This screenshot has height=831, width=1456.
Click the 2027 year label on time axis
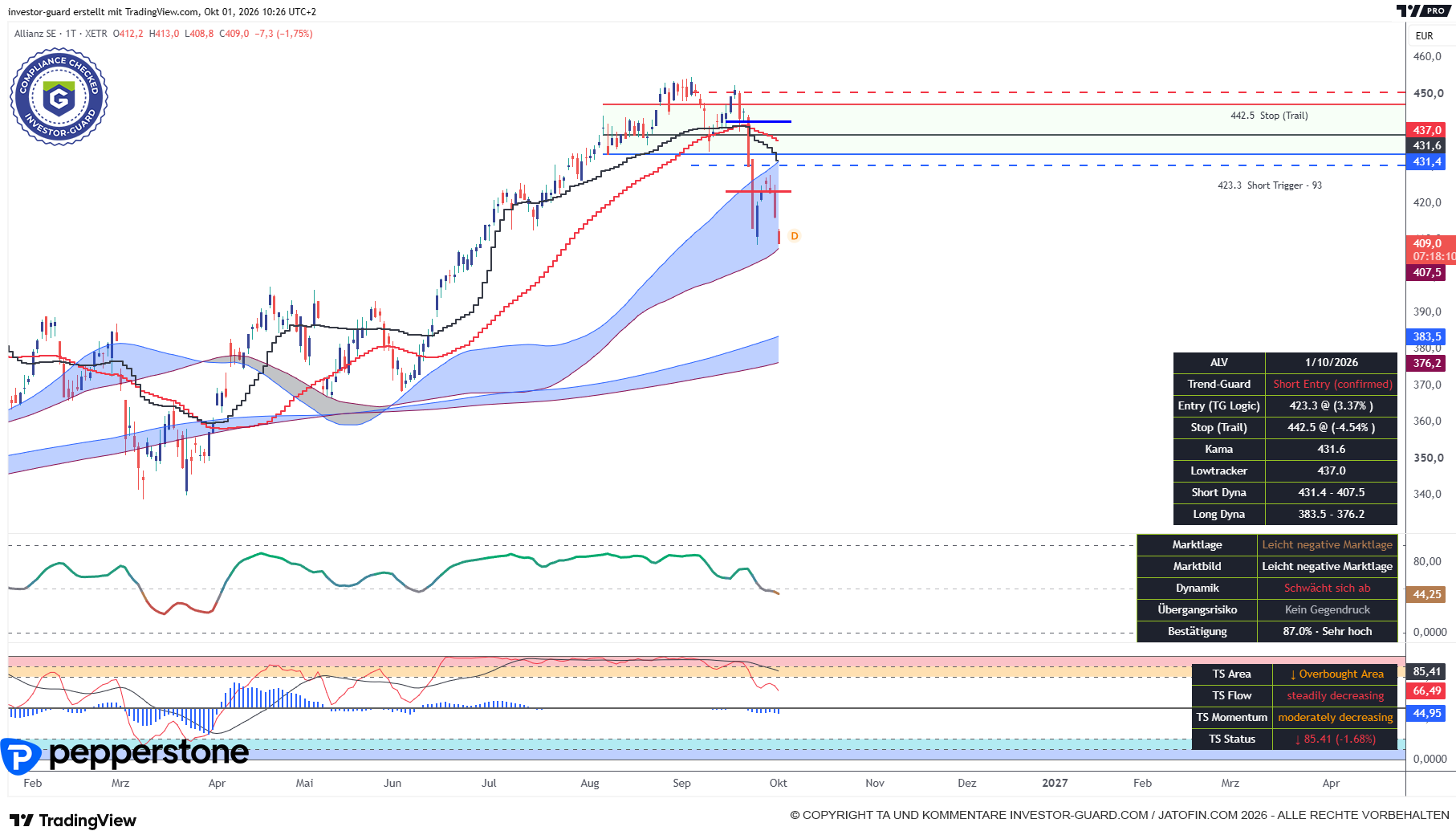(x=1055, y=783)
